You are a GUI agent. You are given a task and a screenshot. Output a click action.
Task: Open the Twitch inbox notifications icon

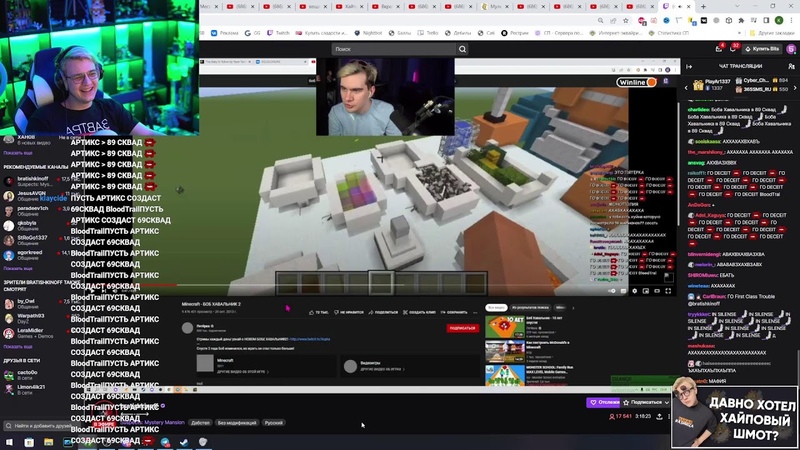[719, 49]
